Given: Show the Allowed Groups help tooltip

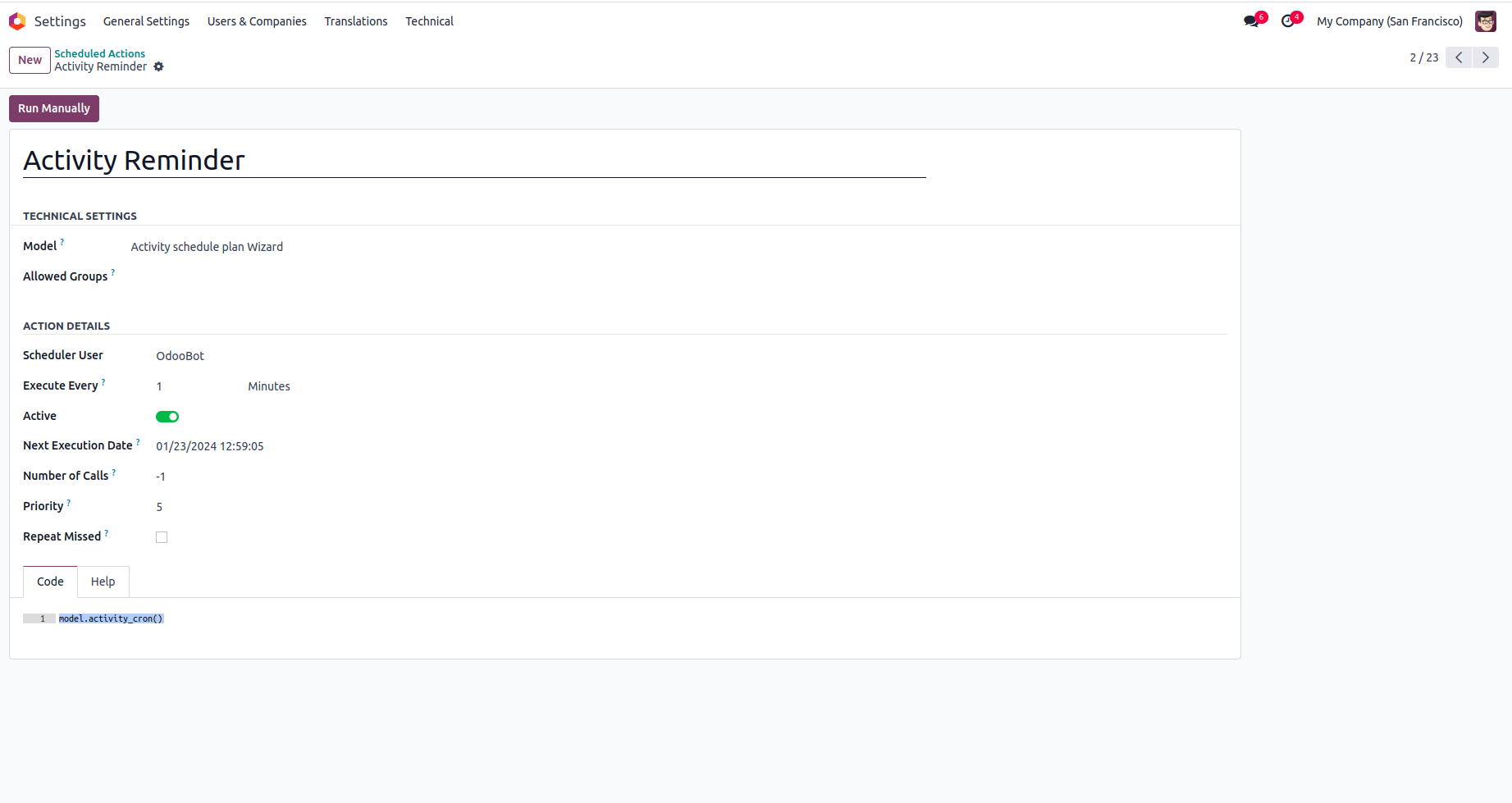Looking at the screenshot, I should 113,272.
